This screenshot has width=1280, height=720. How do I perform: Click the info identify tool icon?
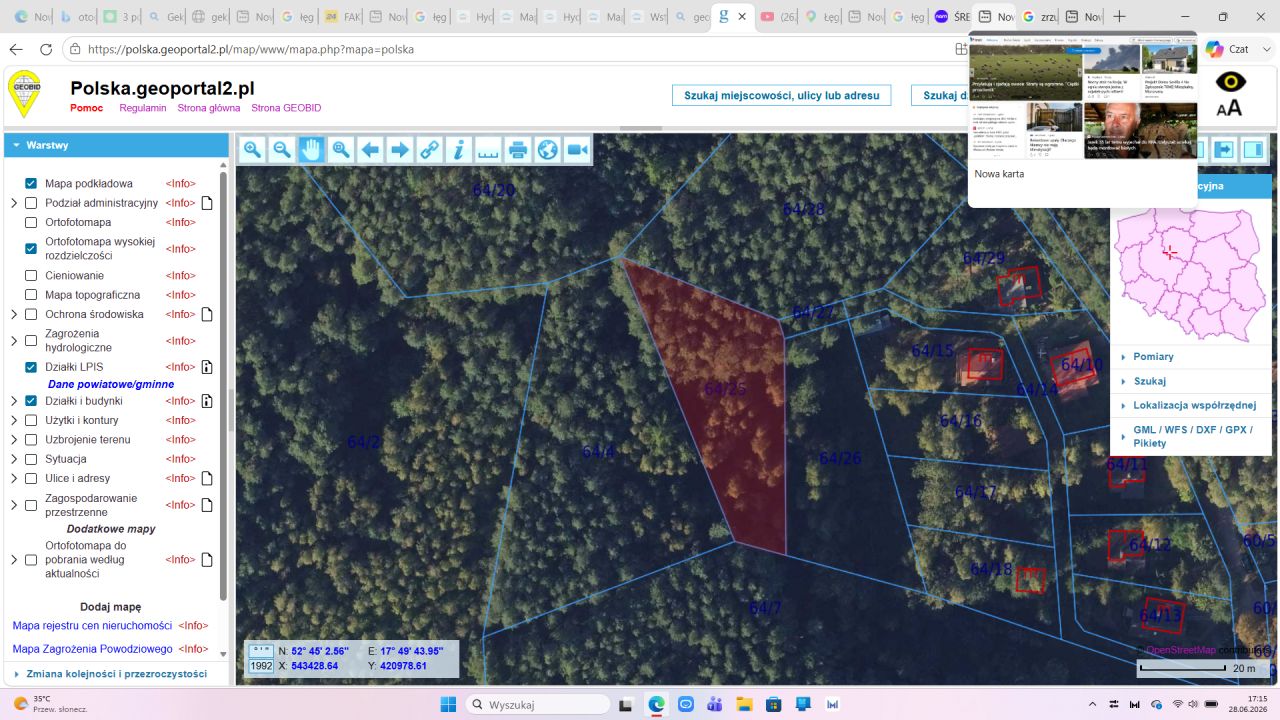click(x=459, y=150)
